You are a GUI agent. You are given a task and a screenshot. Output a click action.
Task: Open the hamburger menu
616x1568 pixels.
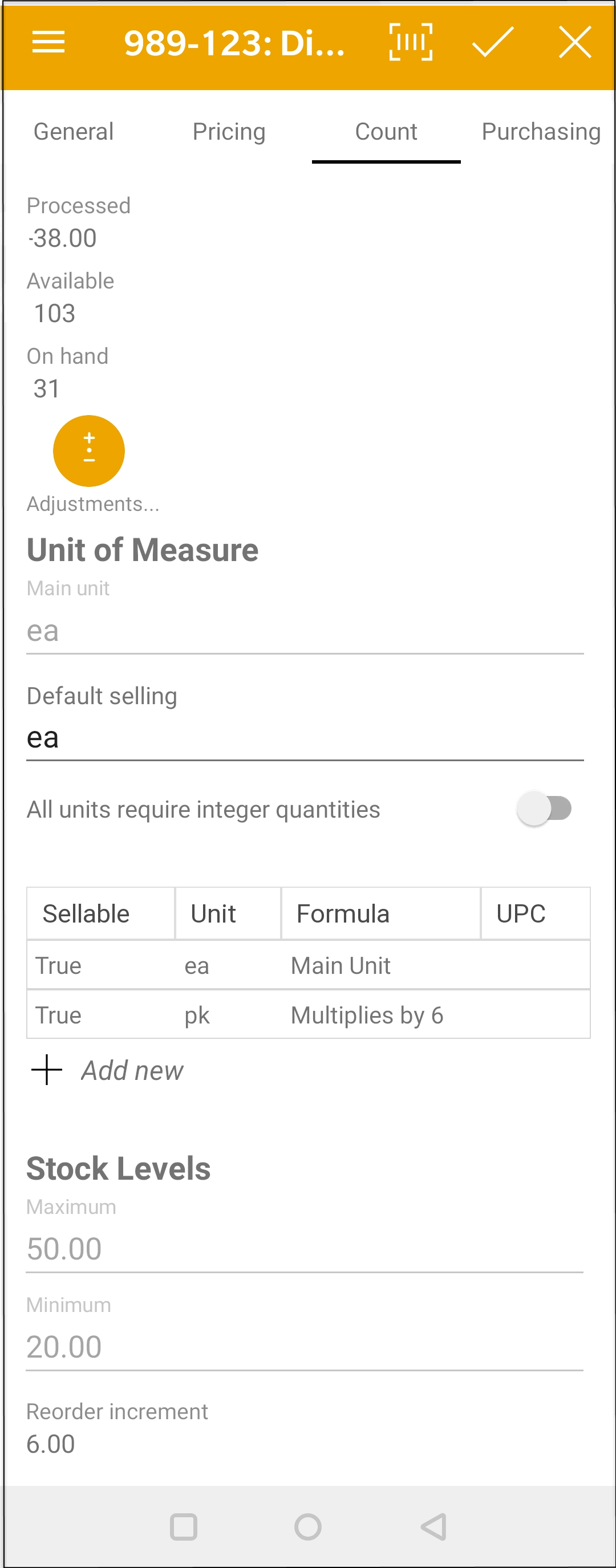(x=48, y=43)
